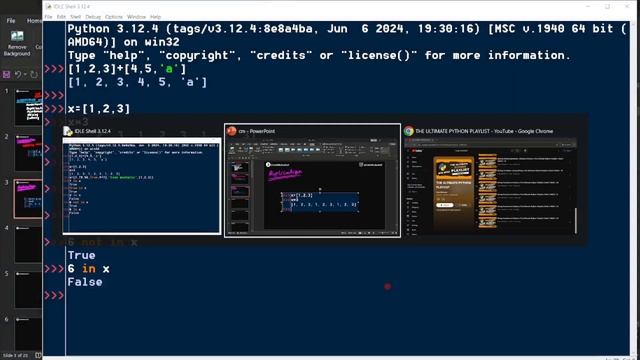Click the 'AMD64)] on win32' line
The width and height of the screenshot is (640, 360).
tap(124, 42)
